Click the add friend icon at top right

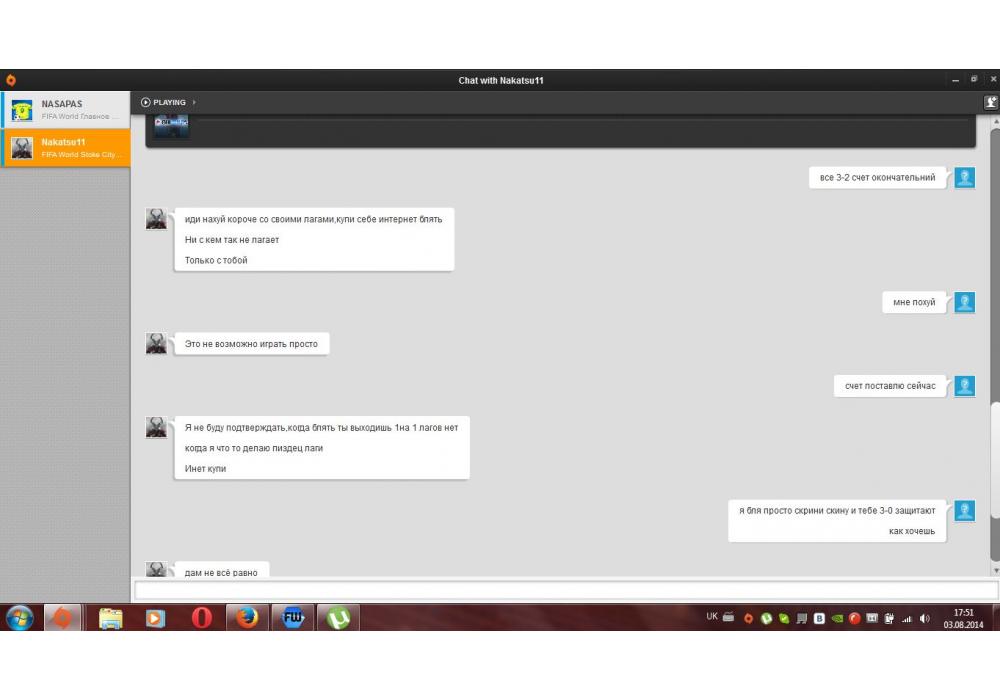point(990,102)
